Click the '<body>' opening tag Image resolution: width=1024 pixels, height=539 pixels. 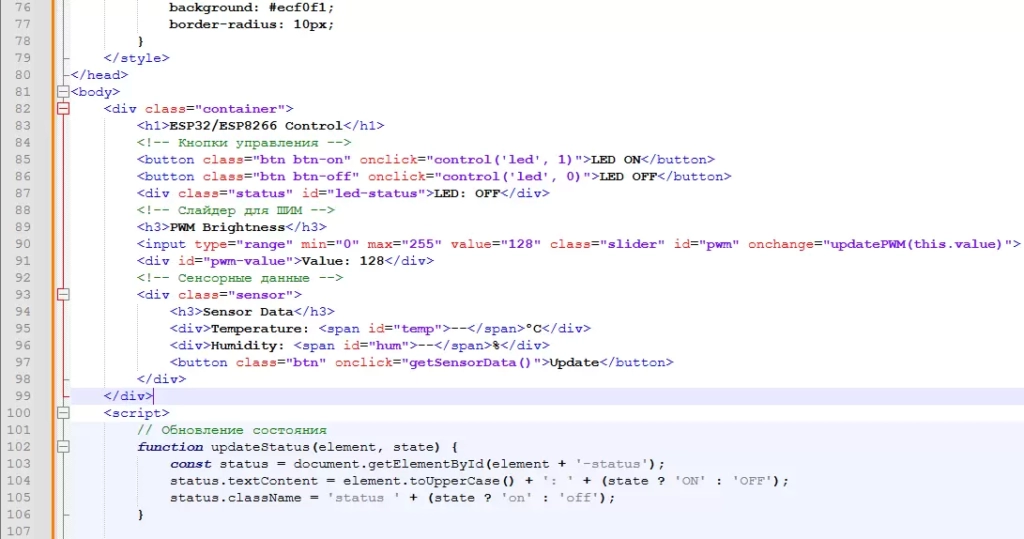point(95,92)
